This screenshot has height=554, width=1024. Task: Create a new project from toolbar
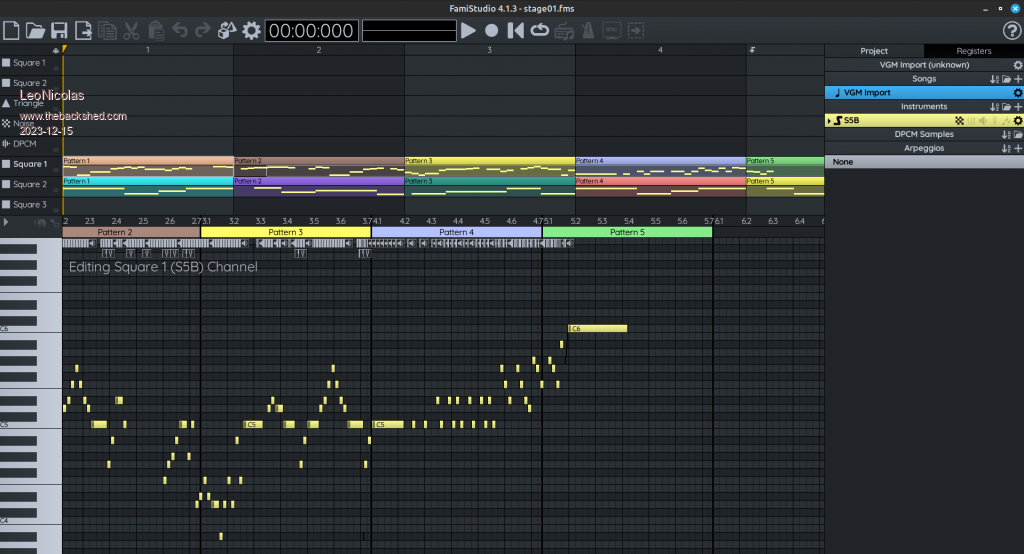[12, 30]
